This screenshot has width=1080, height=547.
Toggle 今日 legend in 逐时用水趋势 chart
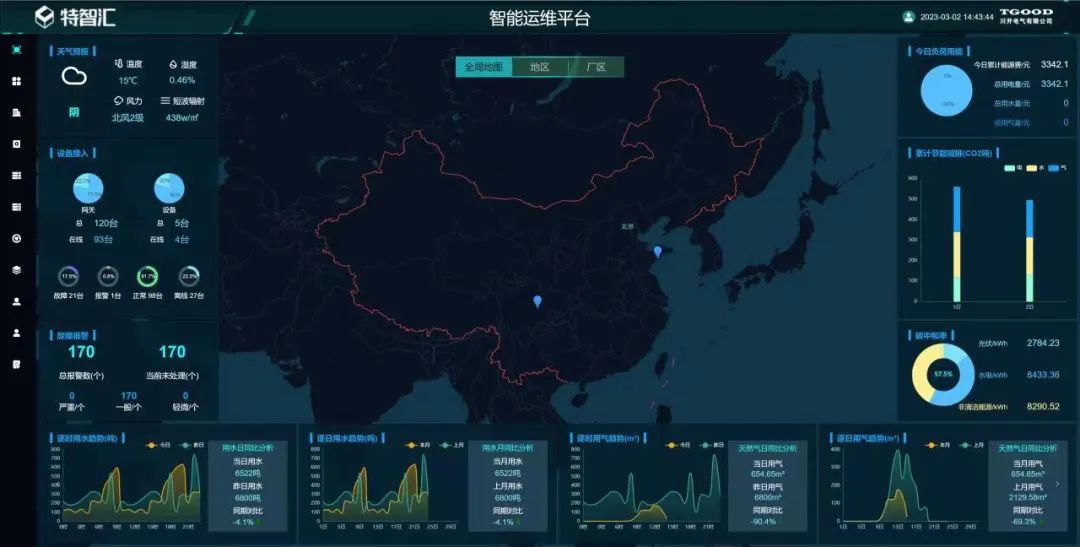click(157, 445)
